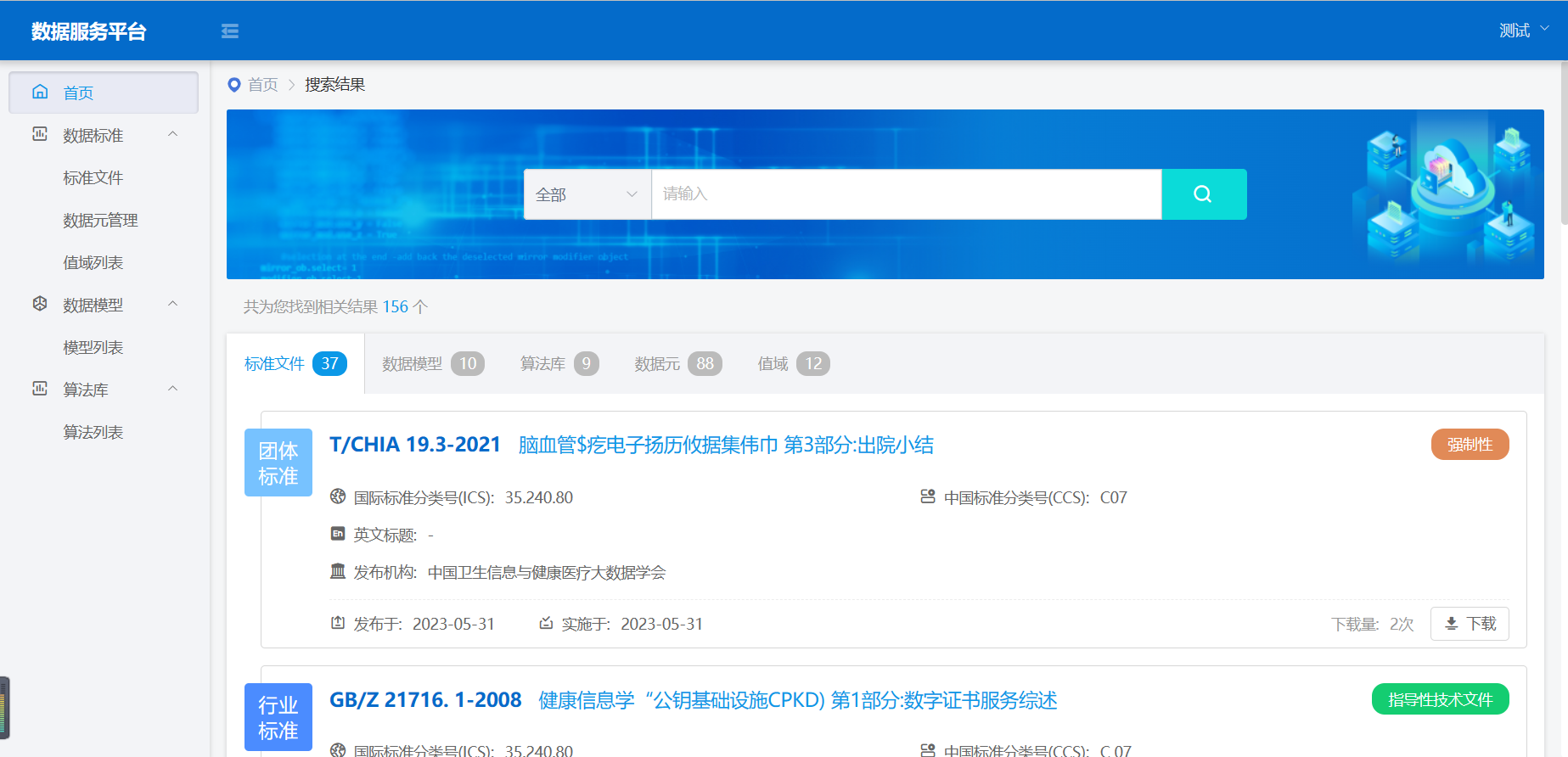Click the 行业标准 badge
This screenshot has width=1568, height=757.
coord(278,717)
